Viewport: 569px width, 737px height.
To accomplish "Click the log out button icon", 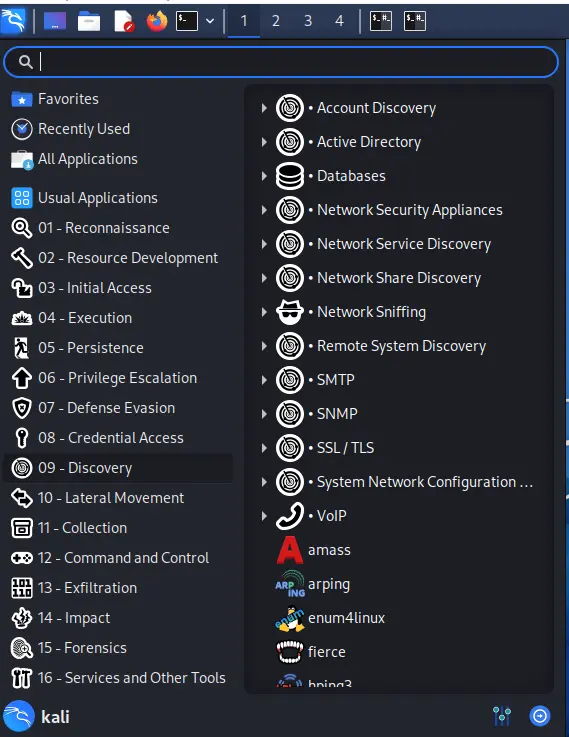I will (539, 716).
